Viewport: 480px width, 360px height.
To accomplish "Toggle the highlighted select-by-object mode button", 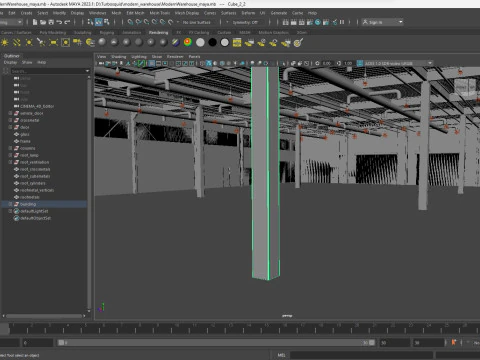I will pos(98,22).
